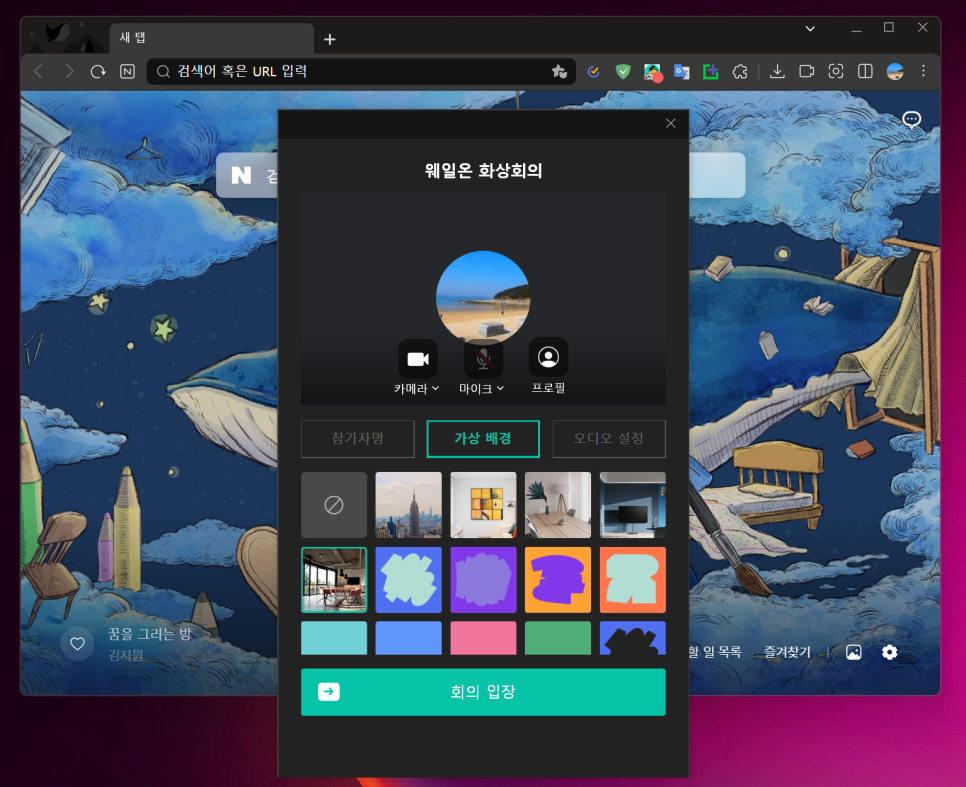Toggle the camera button in meeting preview
The width and height of the screenshot is (966, 787).
point(418,358)
